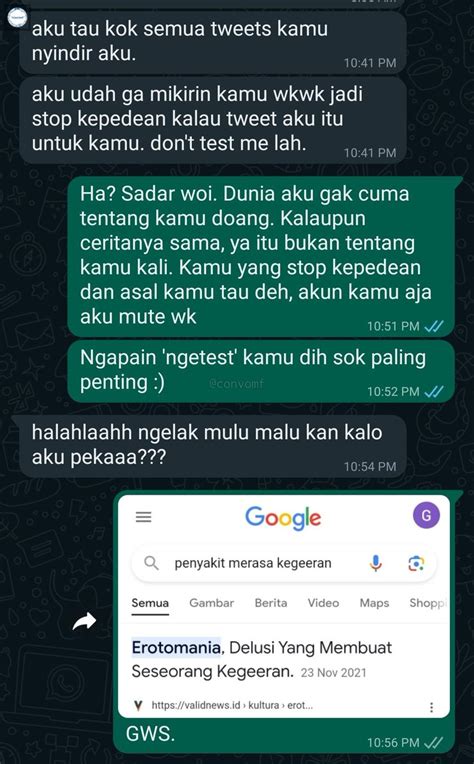Tap the magnifier search icon
Viewport: 474px width, 764px height.
(x=152, y=563)
